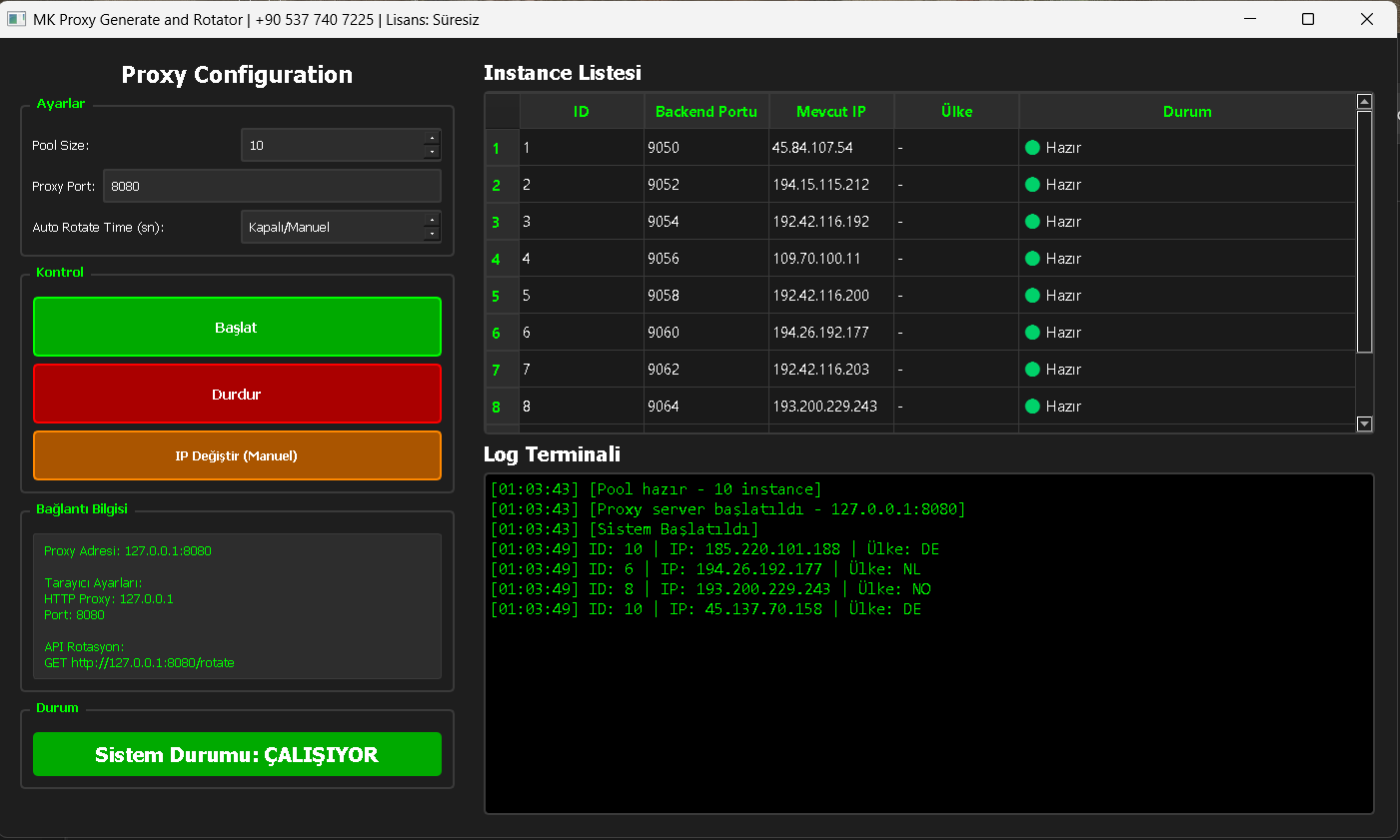Viewport: 1400px width, 840px height.
Task: Click "HTTP Proxy: 127.0.0.1" text
Action: coord(109,598)
